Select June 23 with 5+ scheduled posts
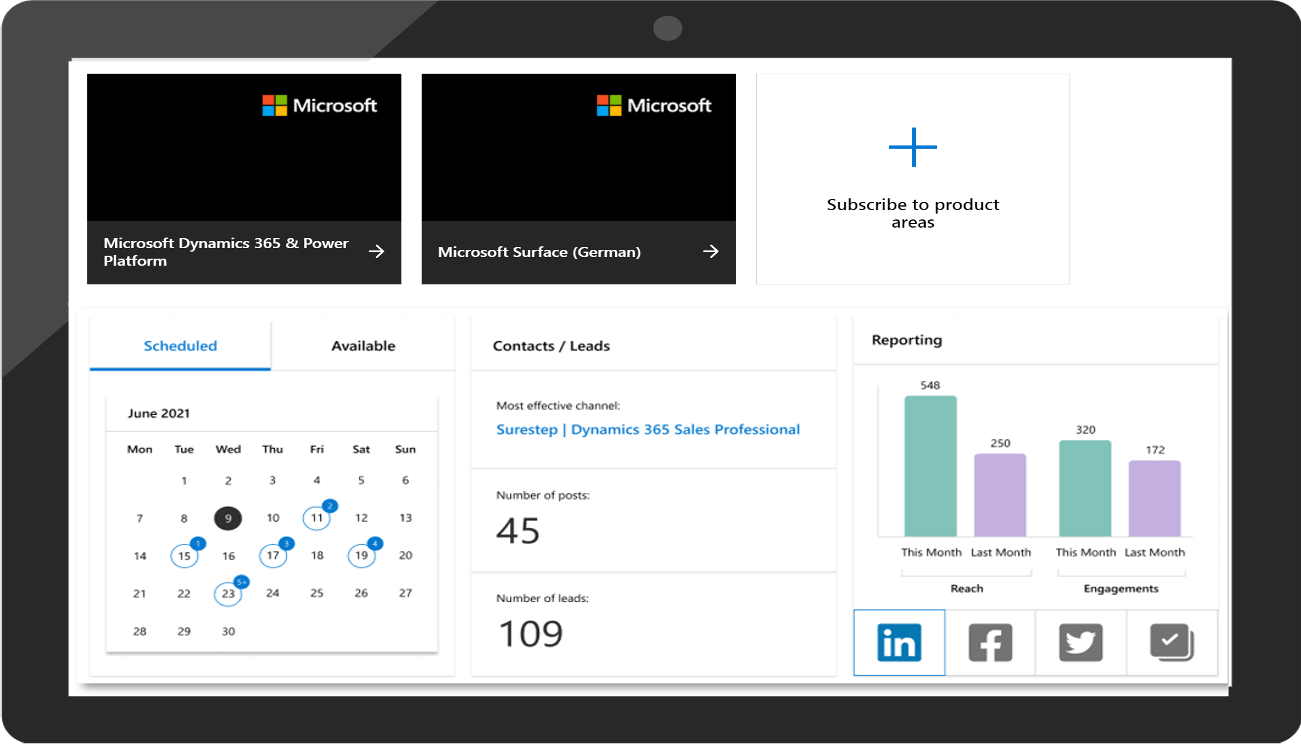 click(x=228, y=594)
